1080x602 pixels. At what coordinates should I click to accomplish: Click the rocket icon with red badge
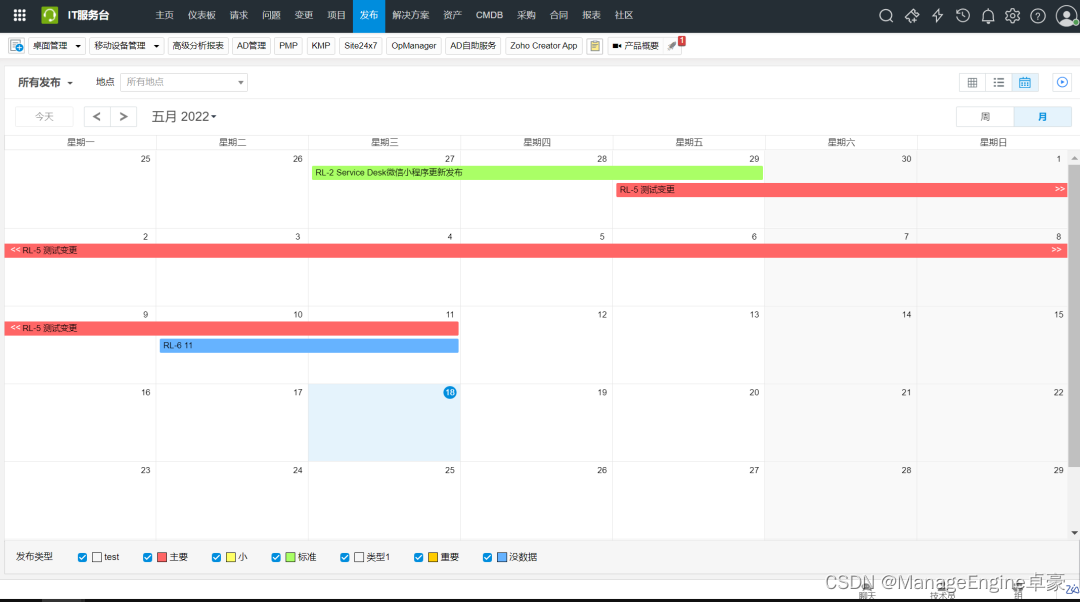pos(674,44)
